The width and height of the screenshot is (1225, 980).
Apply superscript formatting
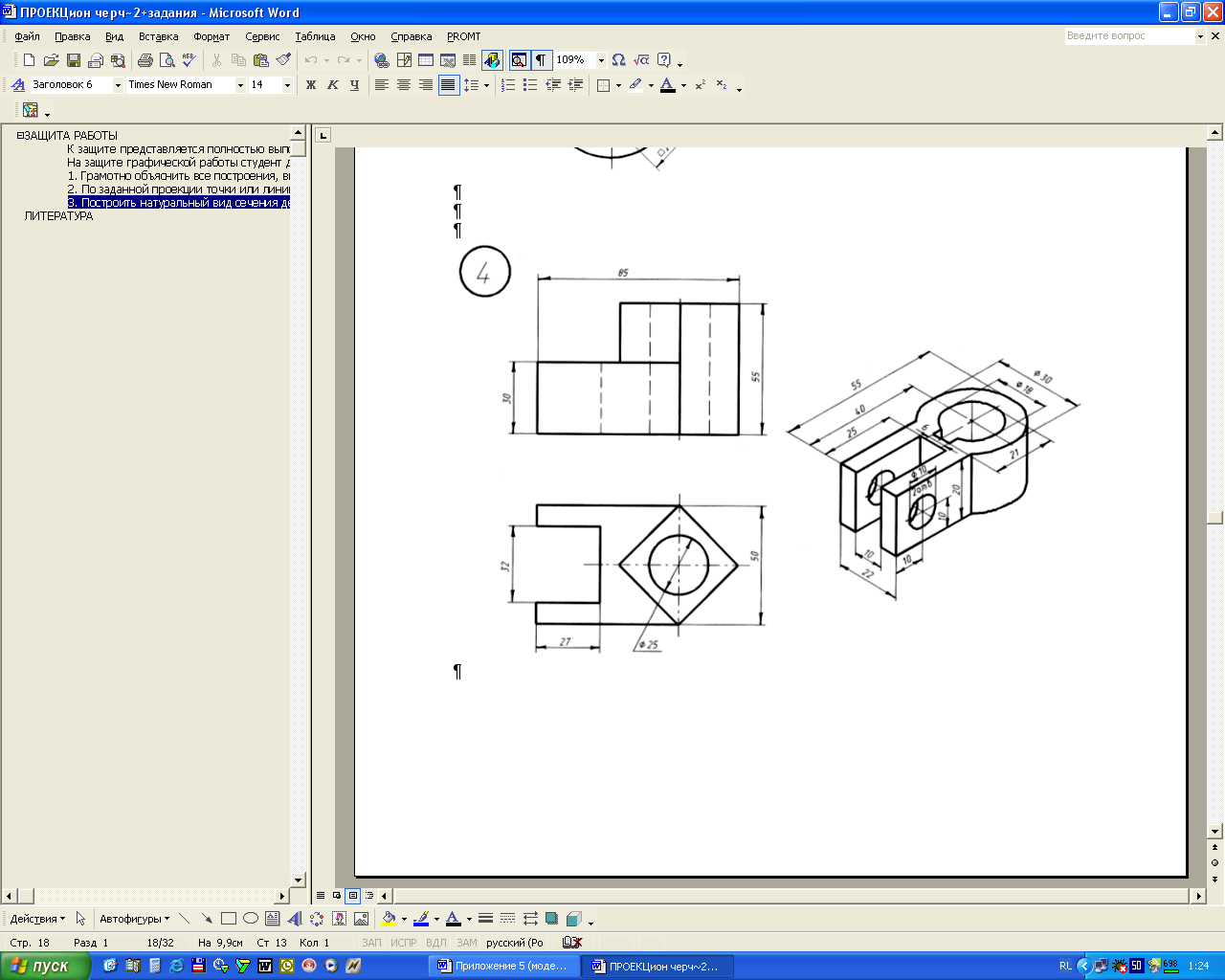[x=701, y=85]
